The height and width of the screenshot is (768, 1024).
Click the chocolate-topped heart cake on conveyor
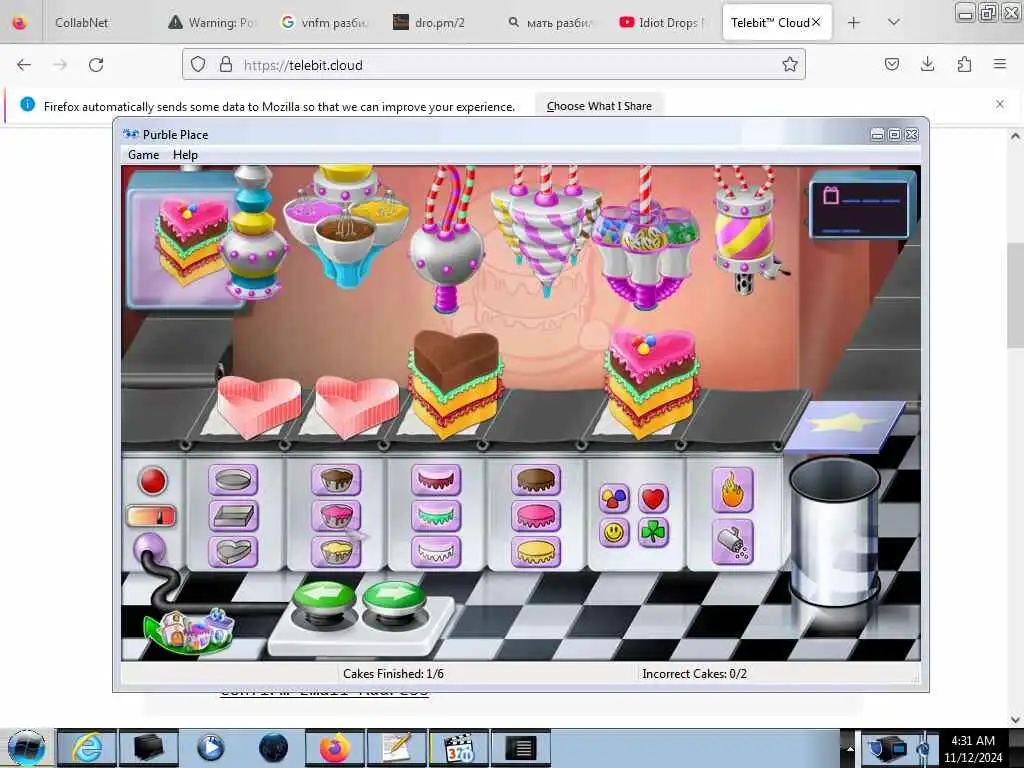[x=456, y=383]
